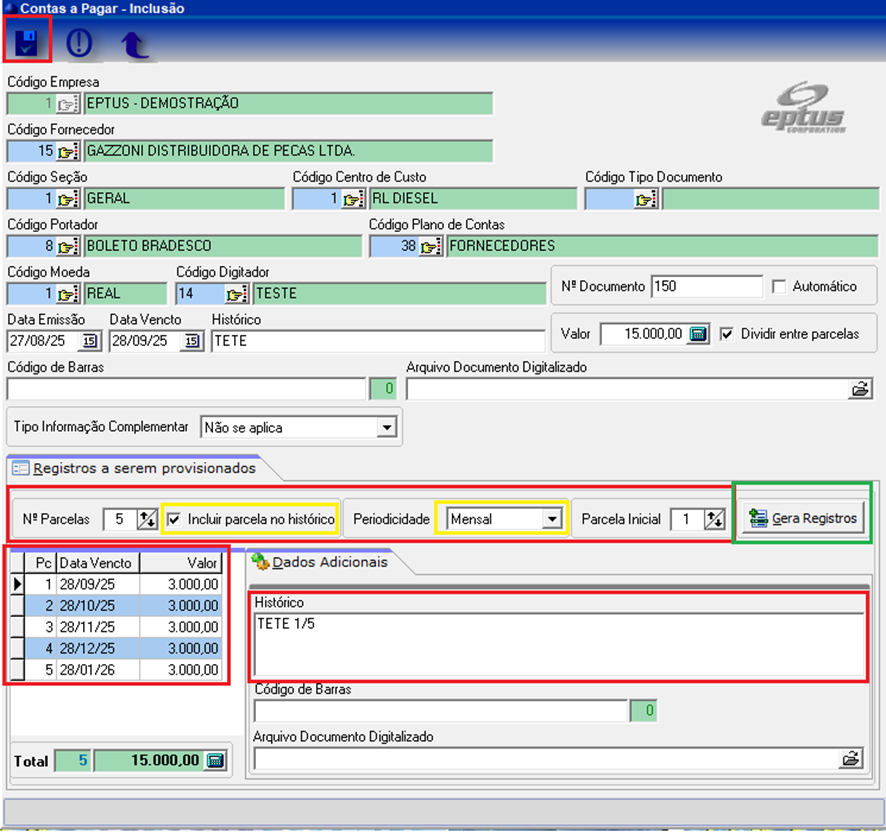Image resolution: width=886 pixels, height=833 pixels.
Task: Click the exclamation alert toolbar icon
Action: (x=78, y=44)
